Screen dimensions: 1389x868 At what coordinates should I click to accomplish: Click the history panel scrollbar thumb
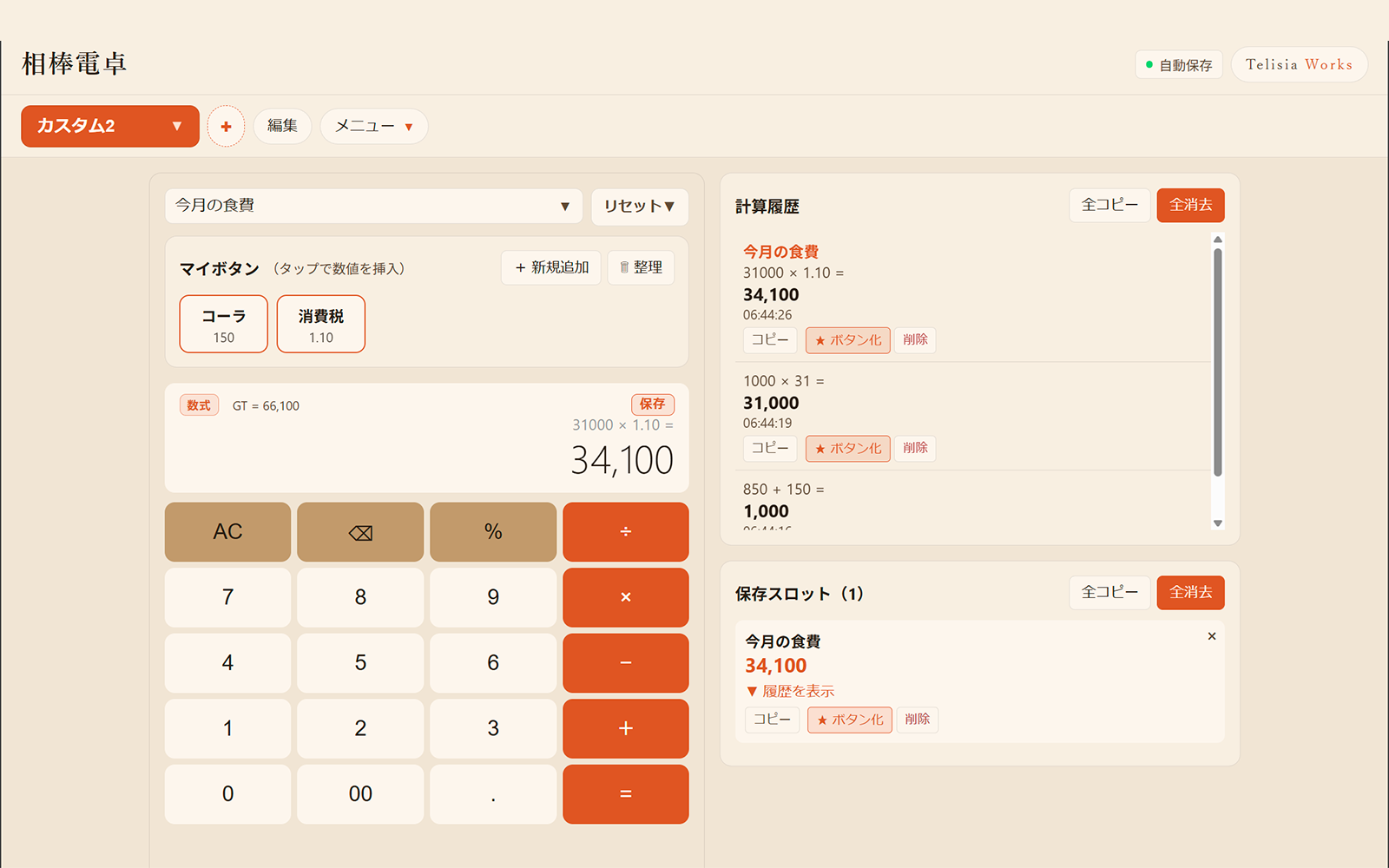pyautogui.click(x=1218, y=362)
